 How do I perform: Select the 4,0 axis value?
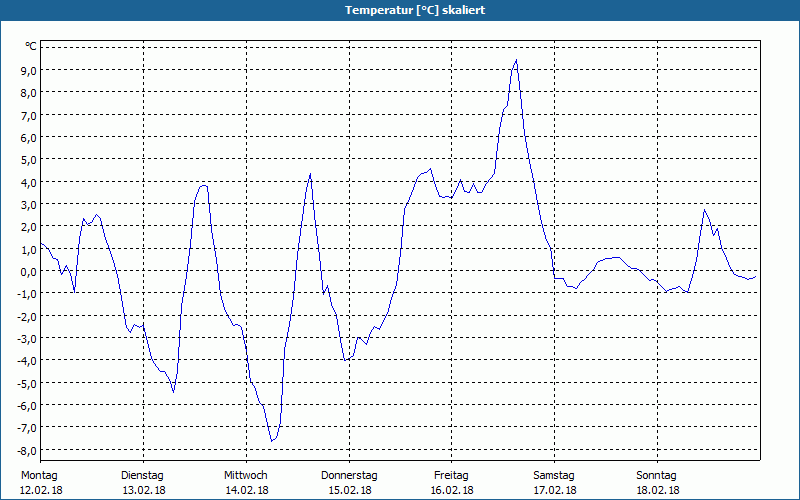tap(29, 182)
